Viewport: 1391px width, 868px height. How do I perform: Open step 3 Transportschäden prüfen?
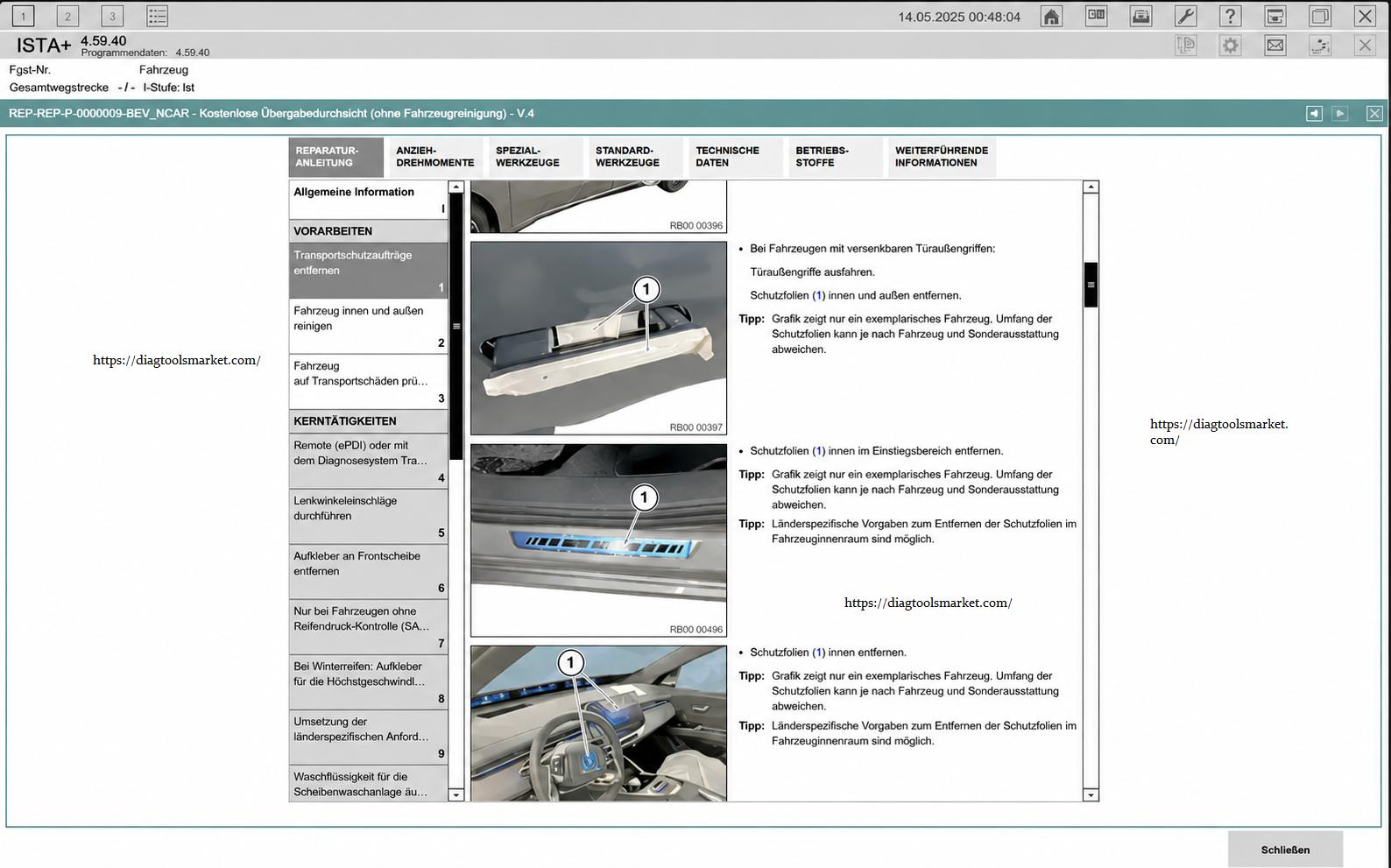click(x=369, y=381)
